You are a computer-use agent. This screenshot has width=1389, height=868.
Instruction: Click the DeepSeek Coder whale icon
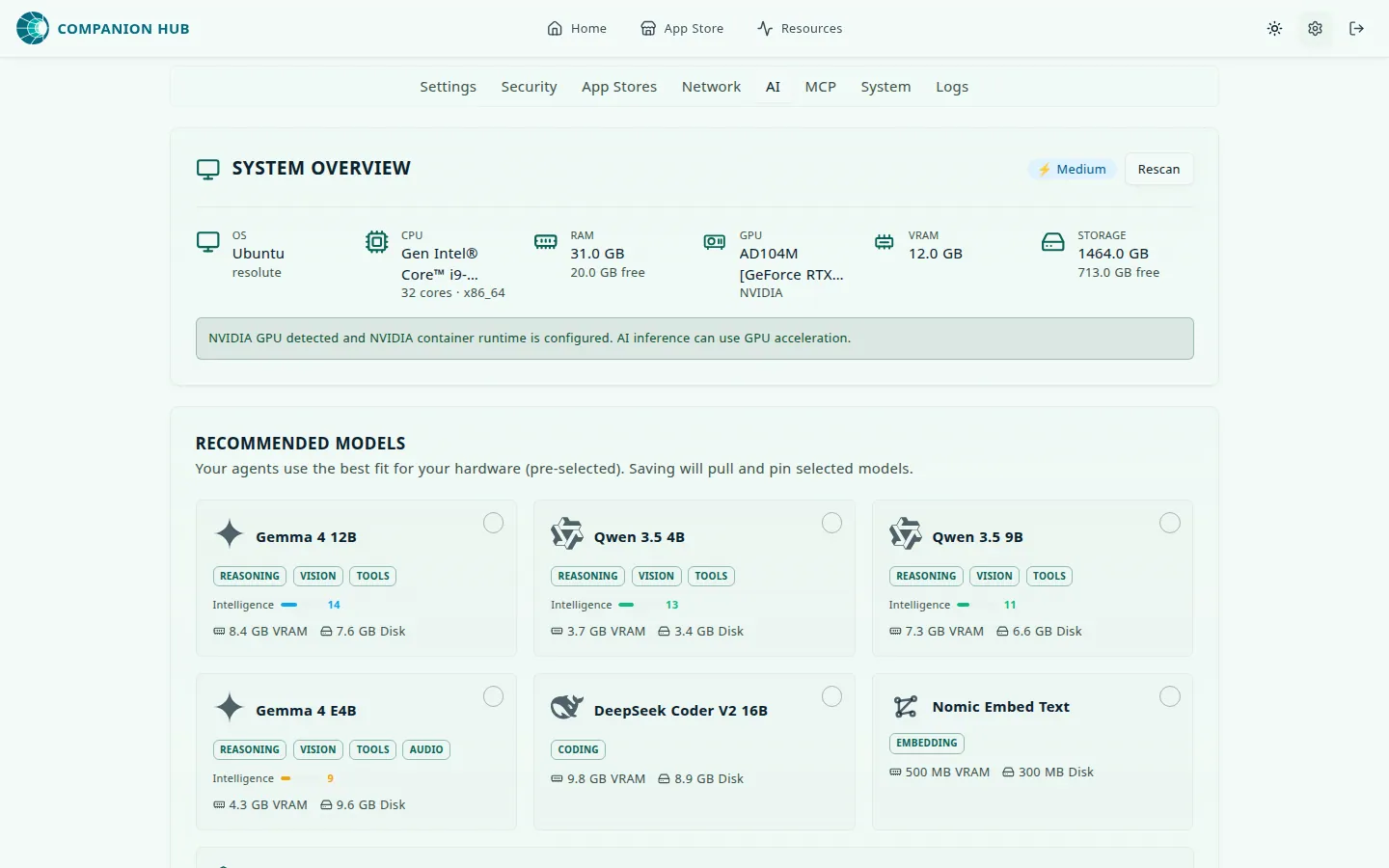pyautogui.click(x=567, y=707)
